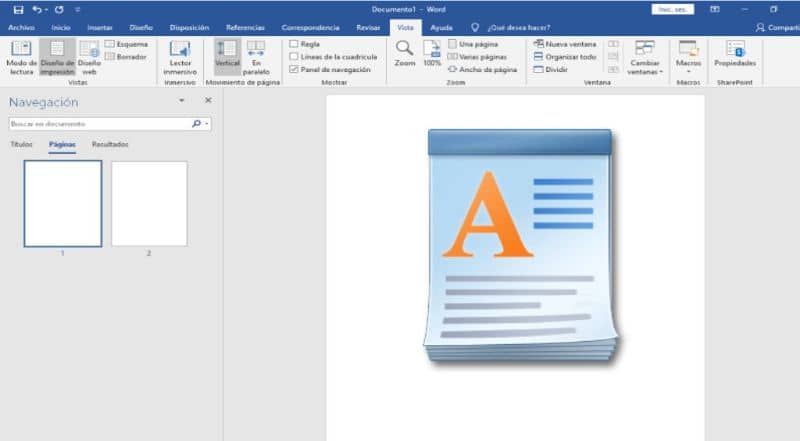Open search options dropdown arrow
Viewport: 800px width, 441px height.
point(207,124)
